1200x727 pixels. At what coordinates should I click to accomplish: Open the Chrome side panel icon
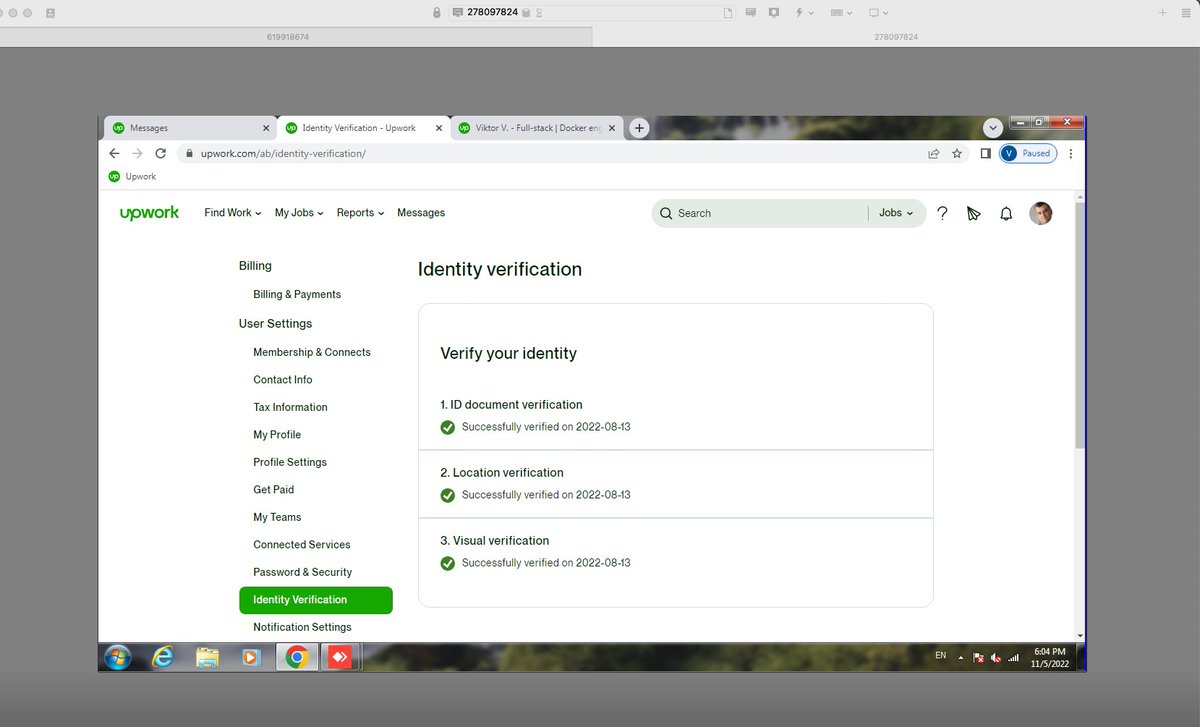pyautogui.click(x=985, y=154)
